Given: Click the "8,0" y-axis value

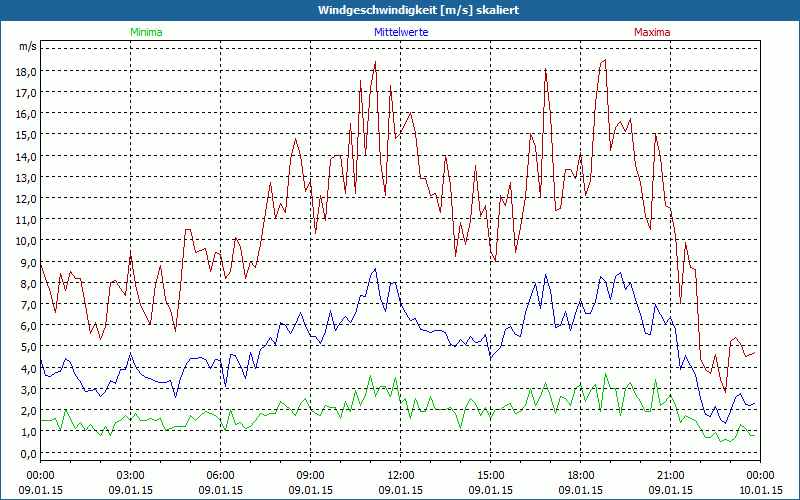Looking at the screenshot, I should [x=30, y=284].
